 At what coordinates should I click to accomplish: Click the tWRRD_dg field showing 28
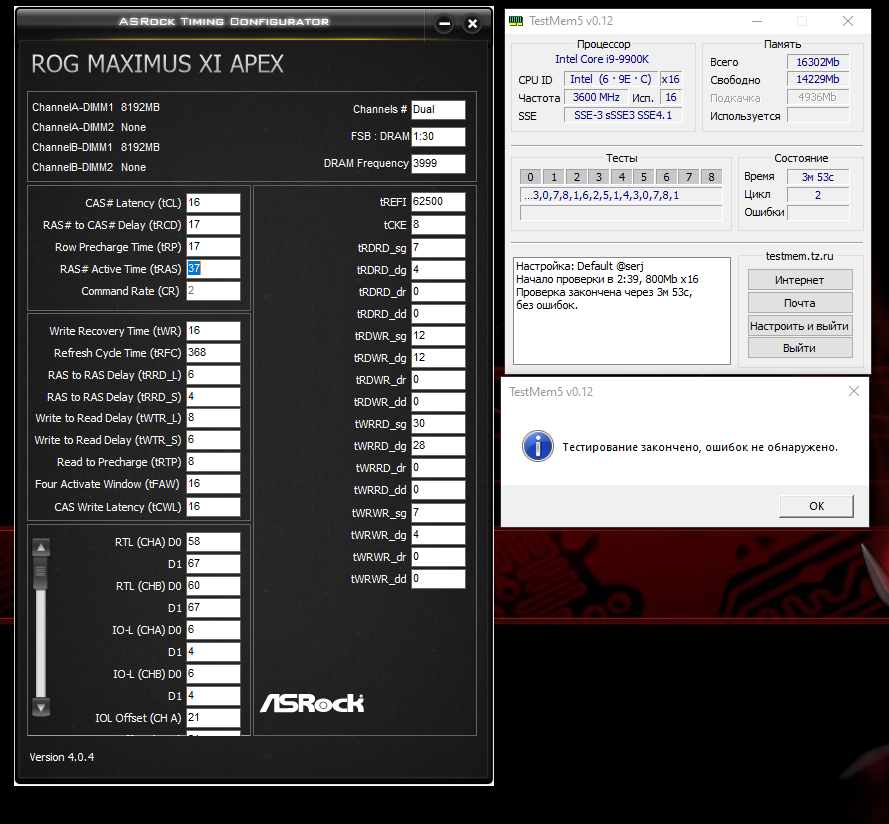tap(438, 446)
